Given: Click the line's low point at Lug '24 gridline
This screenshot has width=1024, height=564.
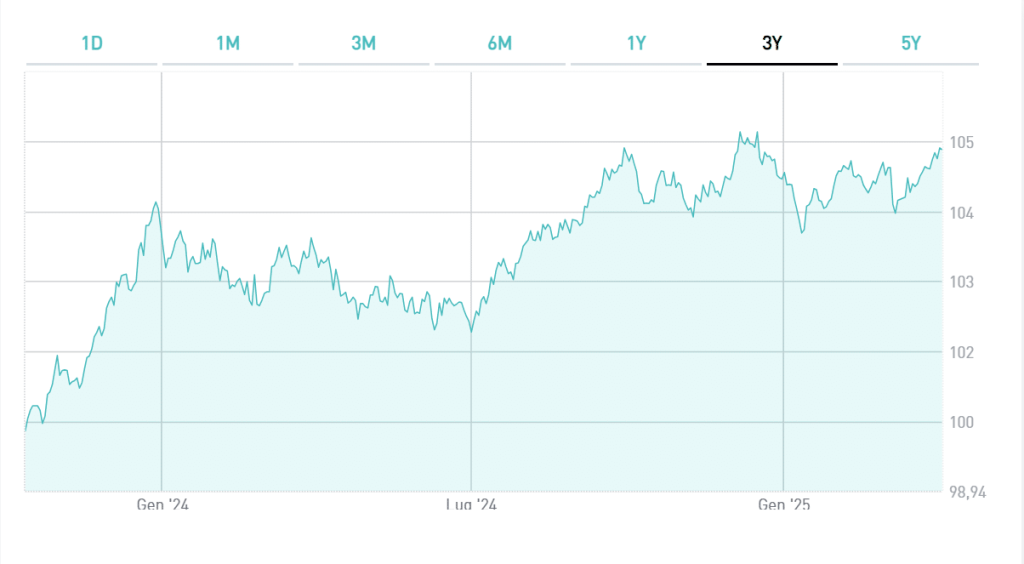Looking at the screenshot, I should 471,331.
